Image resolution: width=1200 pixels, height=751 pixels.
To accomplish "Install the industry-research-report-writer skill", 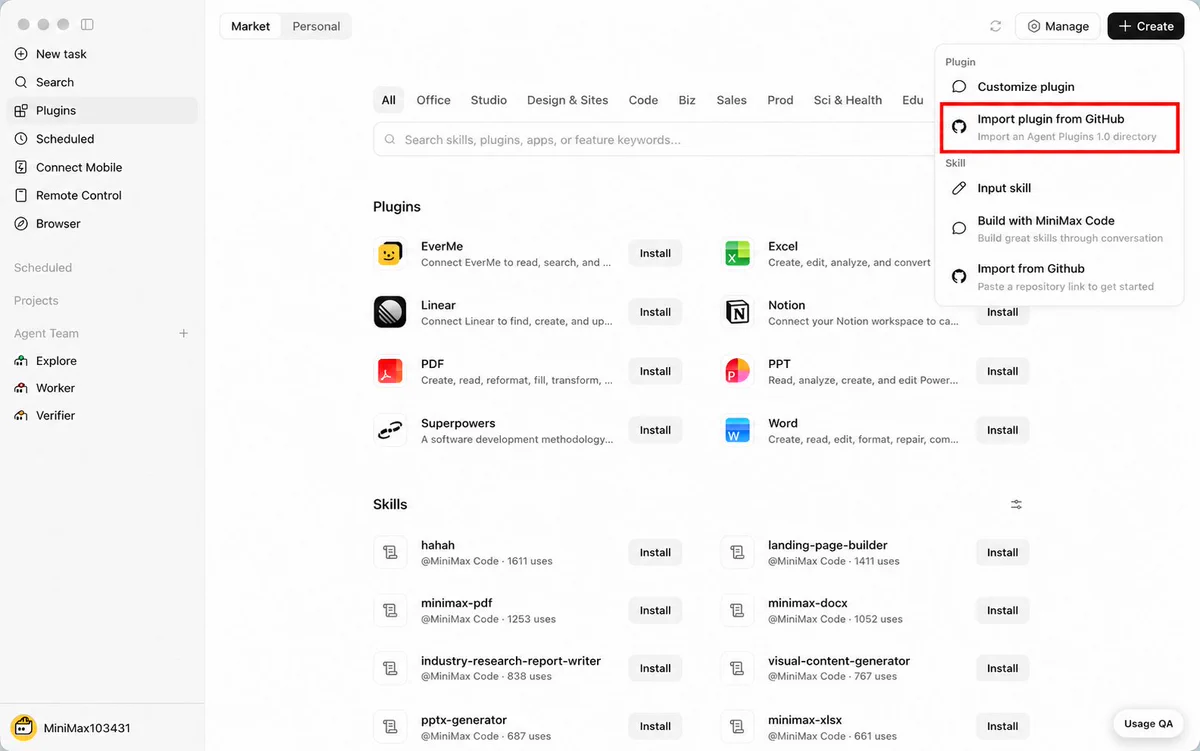I will (655, 668).
